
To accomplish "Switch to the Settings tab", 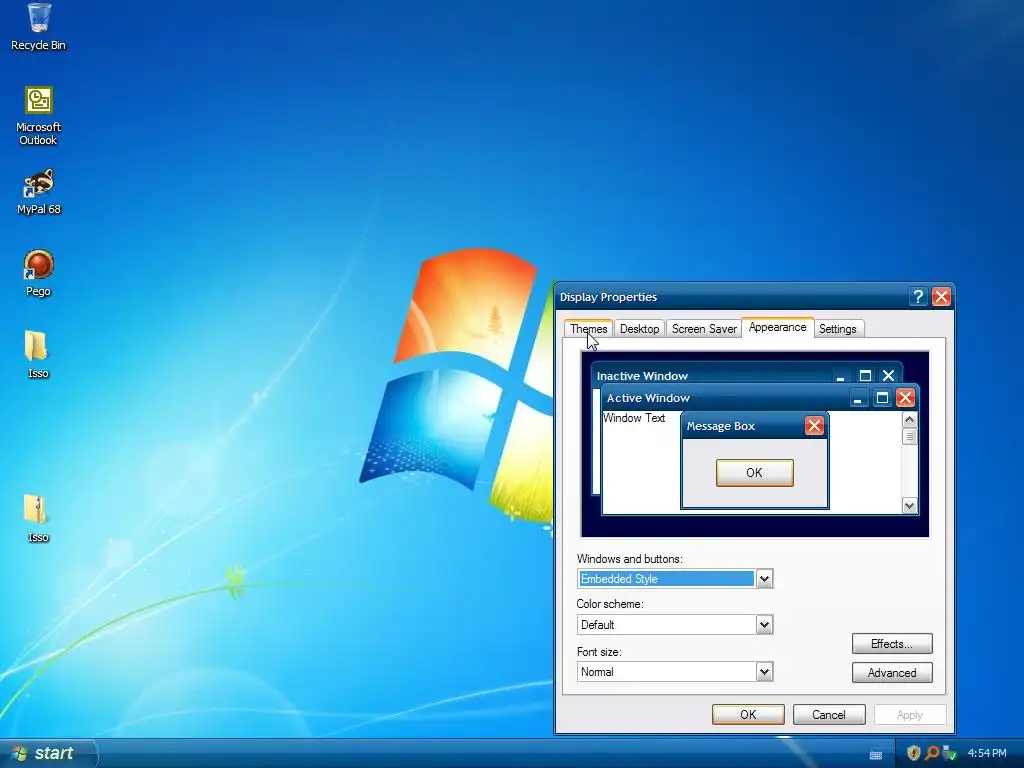I will click(x=837, y=328).
